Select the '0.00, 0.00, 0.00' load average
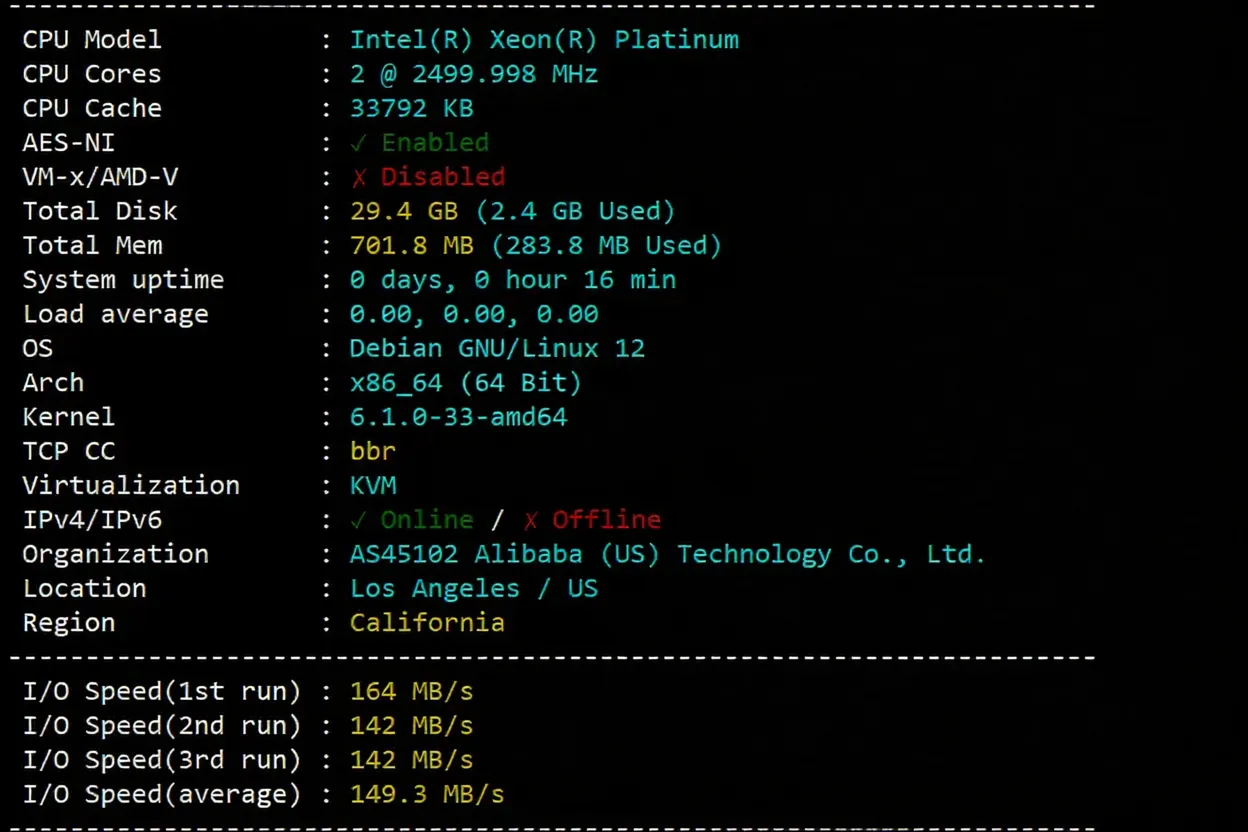This screenshot has width=1248, height=832. pyautogui.click(x=474, y=314)
